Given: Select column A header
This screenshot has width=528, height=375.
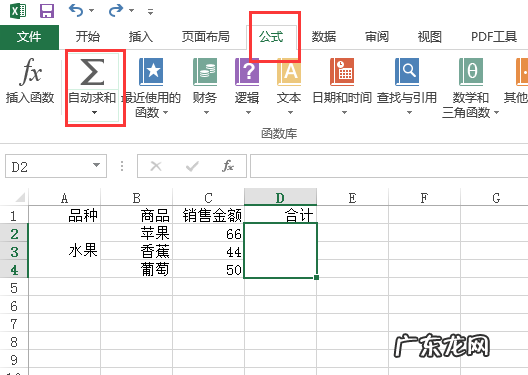Looking at the screenshot, I should click(x=65, y=197).
